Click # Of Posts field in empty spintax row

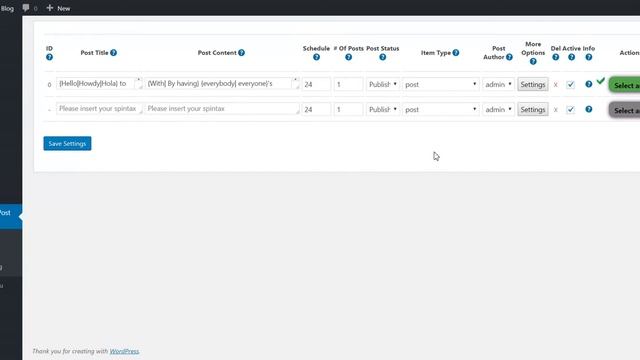pyautogui.click(x=348, y=109)
